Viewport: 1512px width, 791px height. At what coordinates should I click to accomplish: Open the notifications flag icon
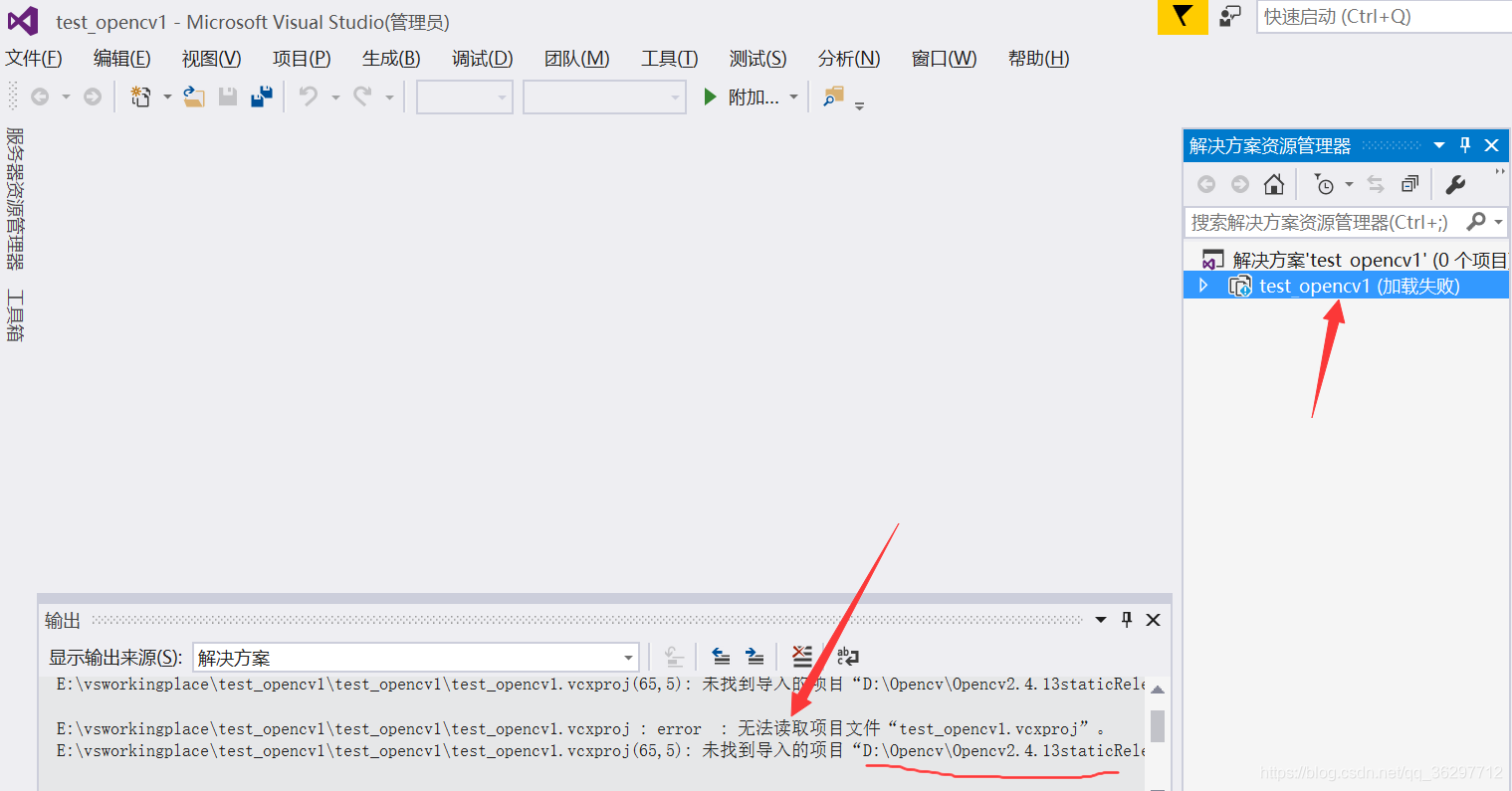[1182, 17]
